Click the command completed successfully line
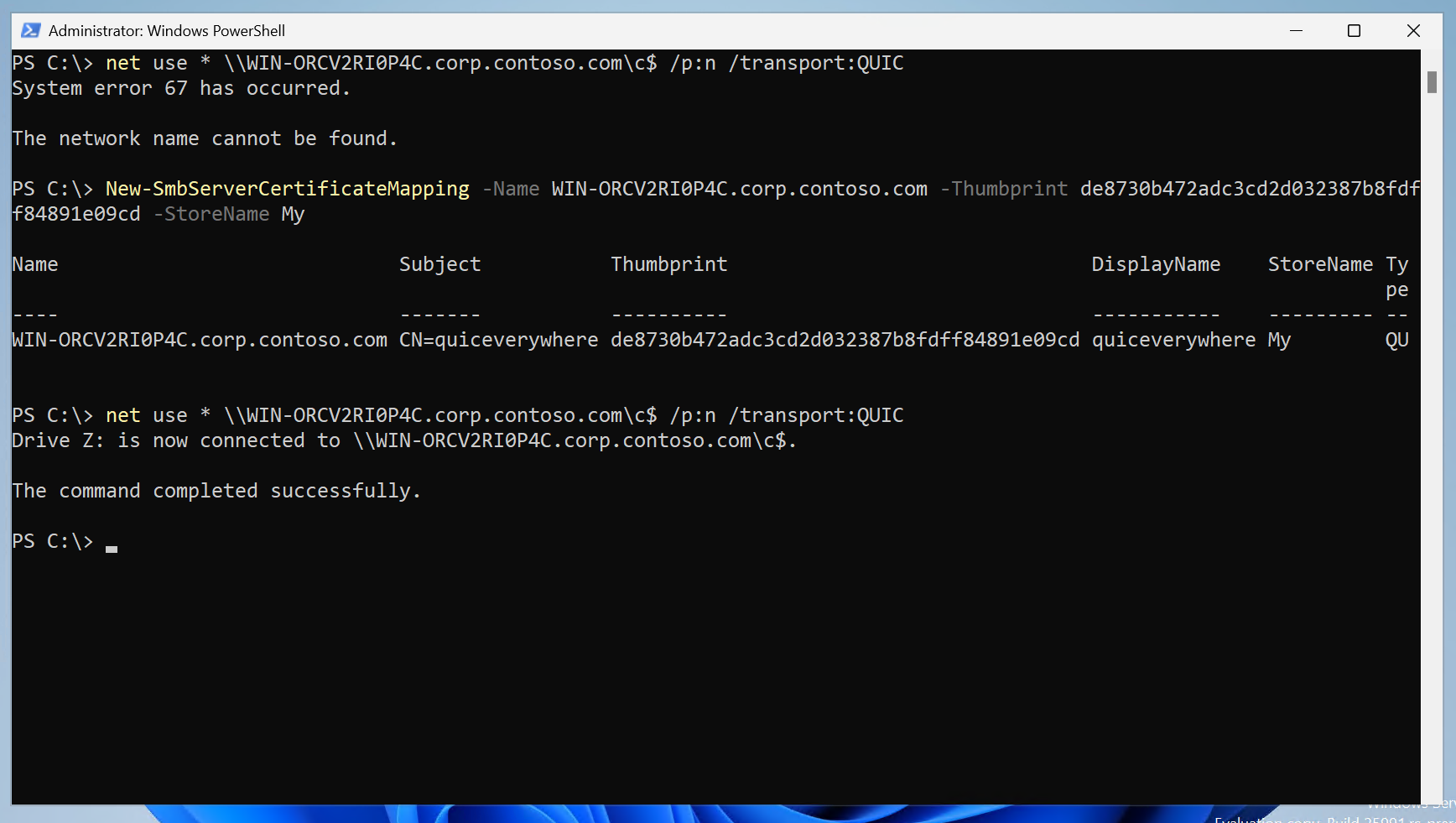Image resolution: width=1456 pixels, height=823 pixels. click(x=216, y=490)
